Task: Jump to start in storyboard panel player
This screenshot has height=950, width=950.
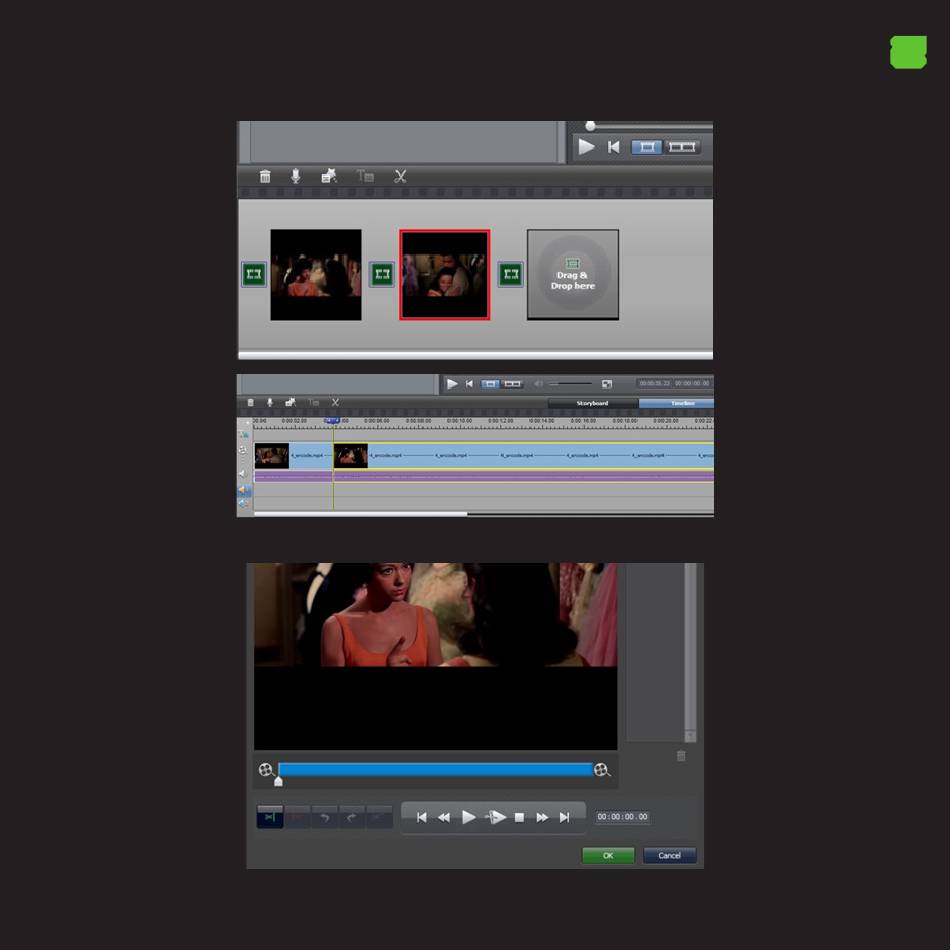Action: point(614,147)
